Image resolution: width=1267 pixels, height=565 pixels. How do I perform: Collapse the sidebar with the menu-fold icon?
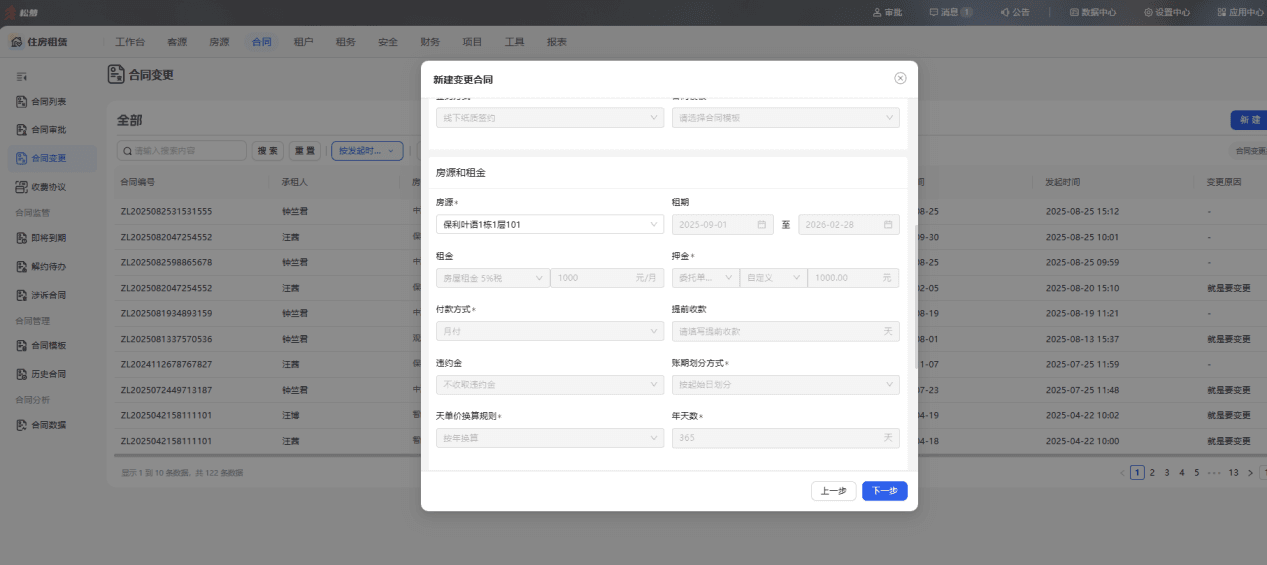22,76
